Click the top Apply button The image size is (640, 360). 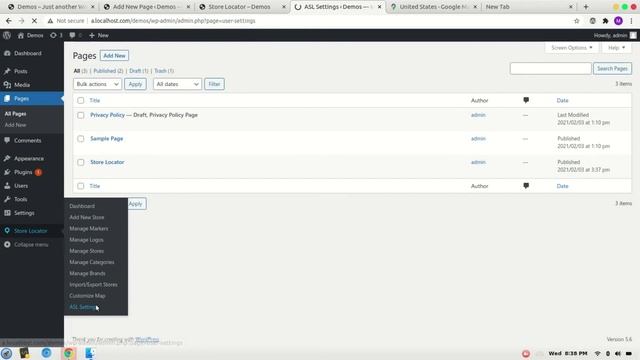click(x=135, y=84)
